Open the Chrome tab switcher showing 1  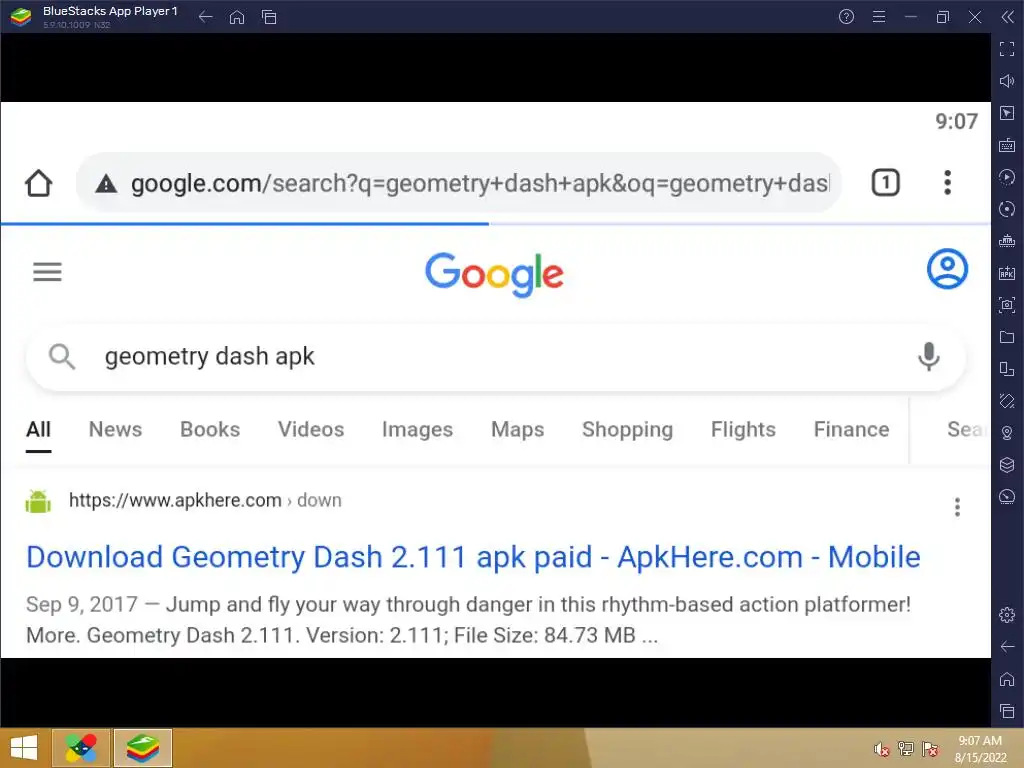pyautogui.click(x=886, y=183)
